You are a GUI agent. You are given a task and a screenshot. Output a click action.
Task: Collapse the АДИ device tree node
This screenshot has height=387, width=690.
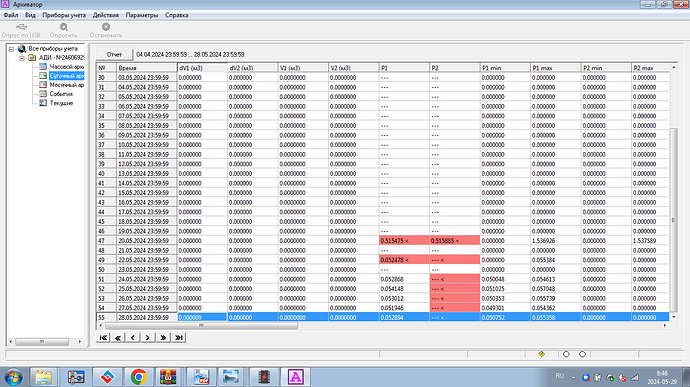(22, 58)
